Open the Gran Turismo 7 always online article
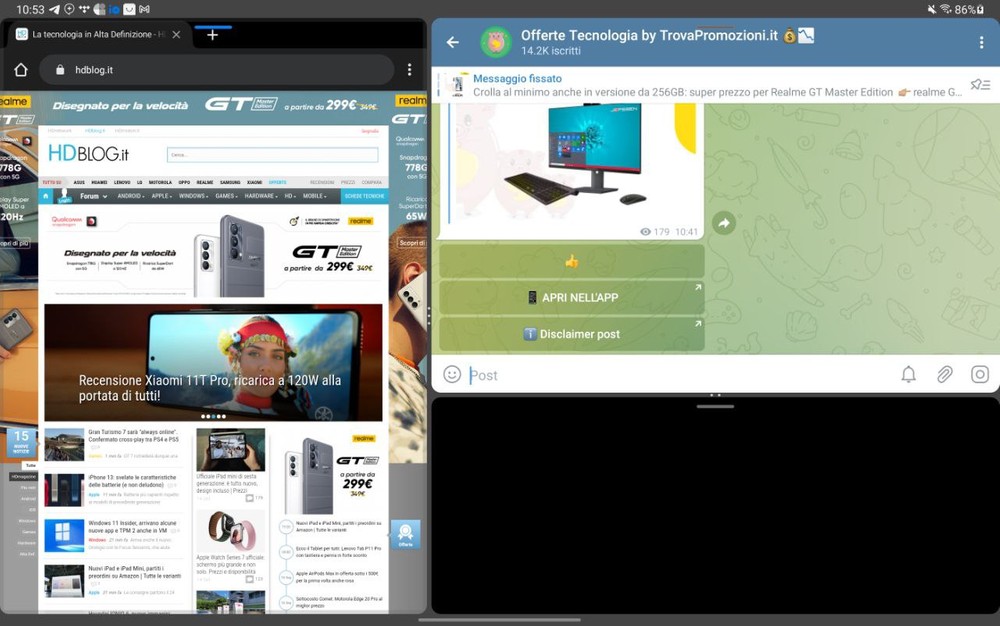The width and height of the screenshot is (1000, 626). (x=134, y=435)
